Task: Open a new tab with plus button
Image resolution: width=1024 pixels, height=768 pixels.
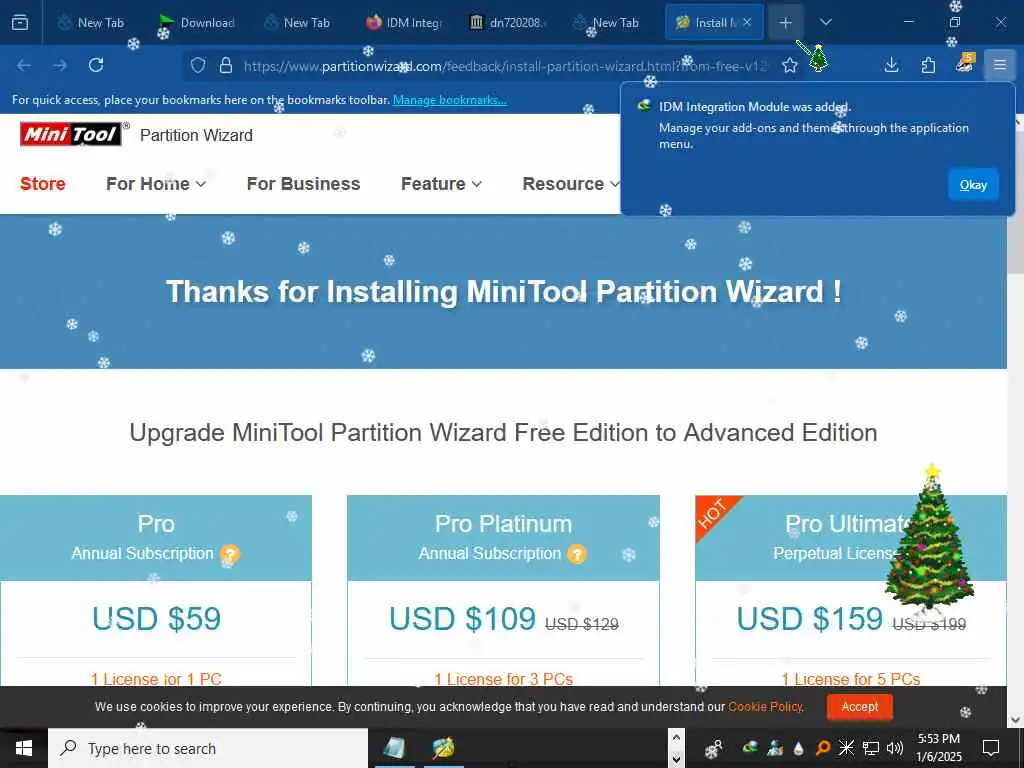Action: (x=786, y=23)
